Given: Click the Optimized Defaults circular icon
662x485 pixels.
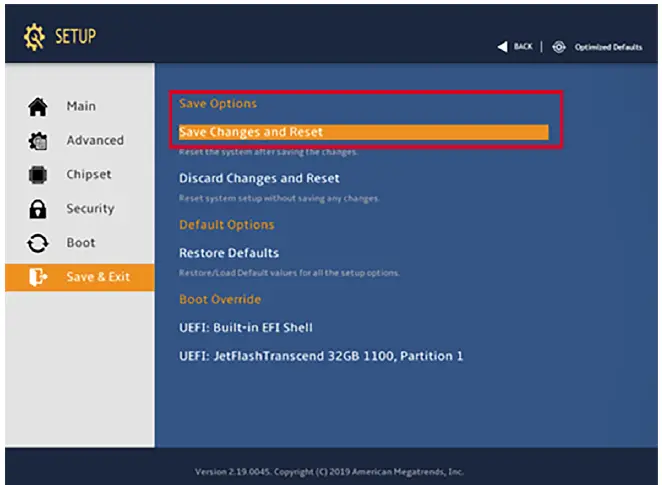Looking at the screenshot, I should [558, 47].
